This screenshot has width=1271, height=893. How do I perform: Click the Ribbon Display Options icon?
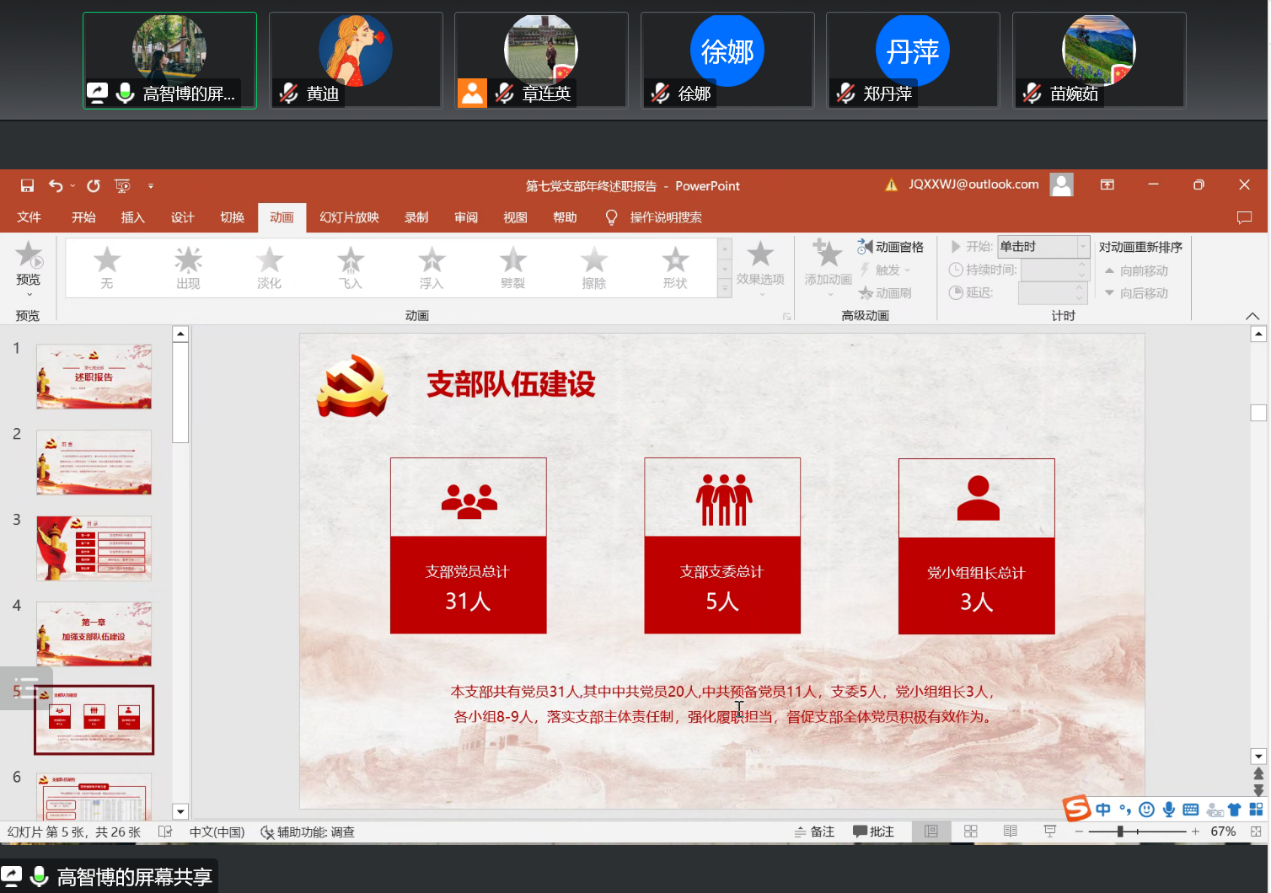(x=1107, y=185)
